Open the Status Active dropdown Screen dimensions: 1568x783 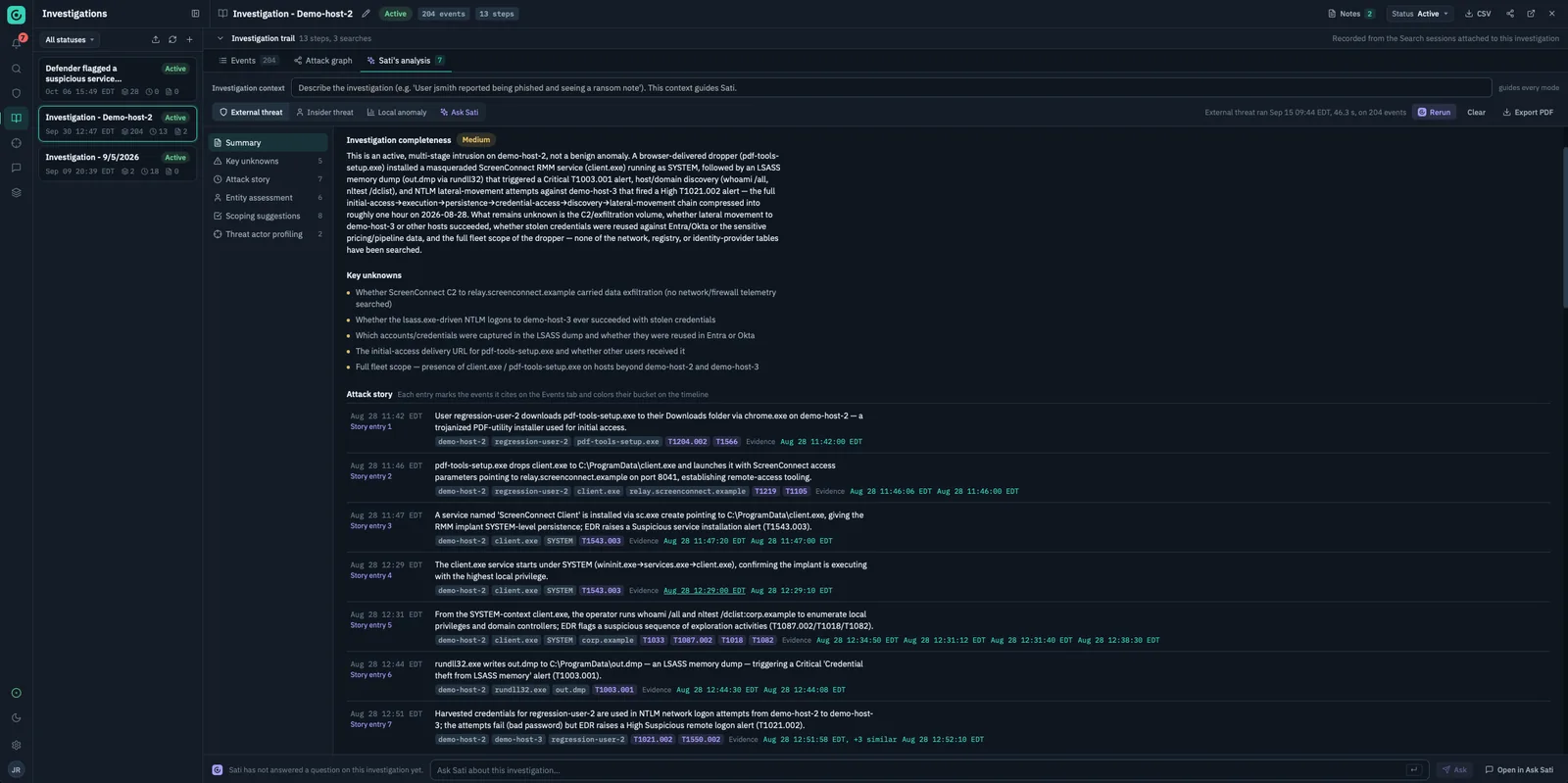click(x=1420, y=14)
